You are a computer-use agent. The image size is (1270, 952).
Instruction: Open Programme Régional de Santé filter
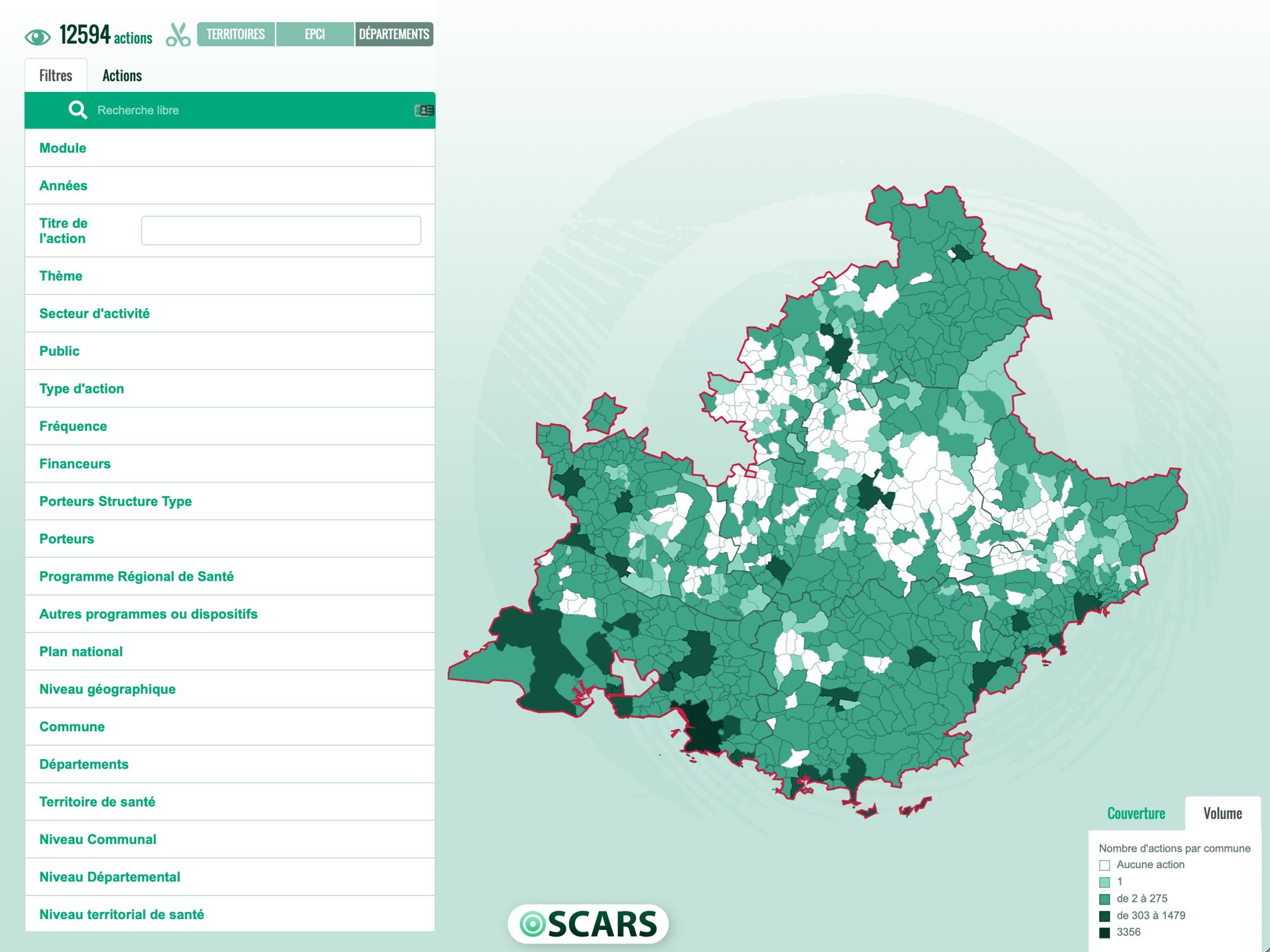(x=137, y=576)
